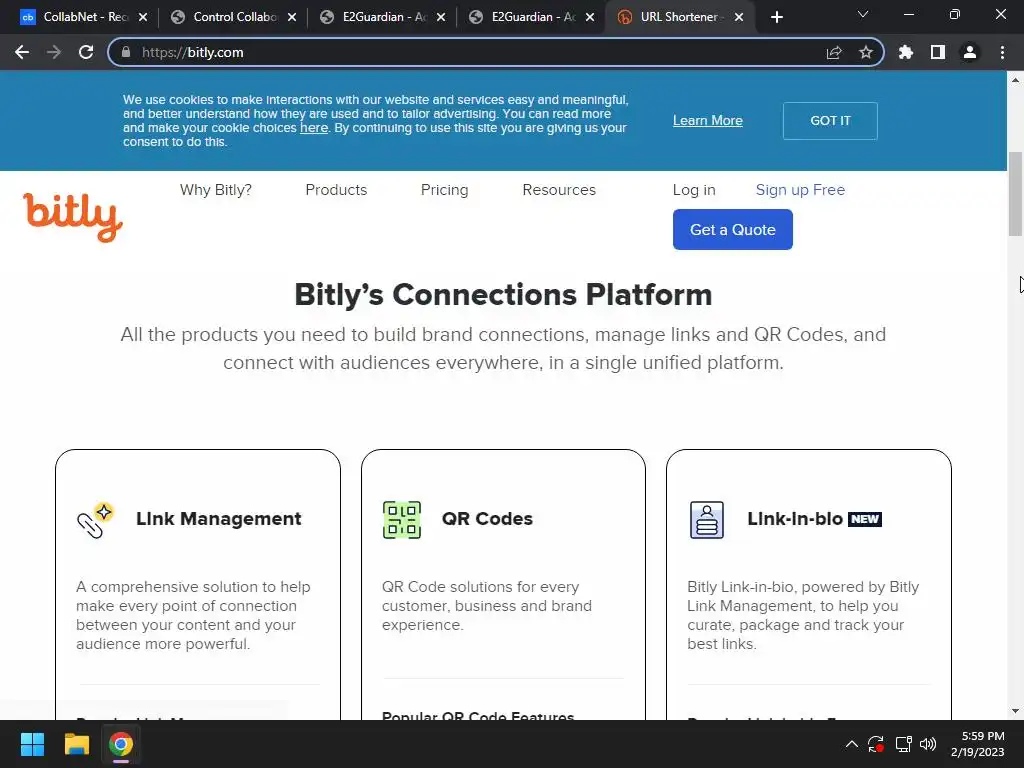Reload the bitly.com page
This screenshot has height=768, width=1024.
[x=86, y=52]
